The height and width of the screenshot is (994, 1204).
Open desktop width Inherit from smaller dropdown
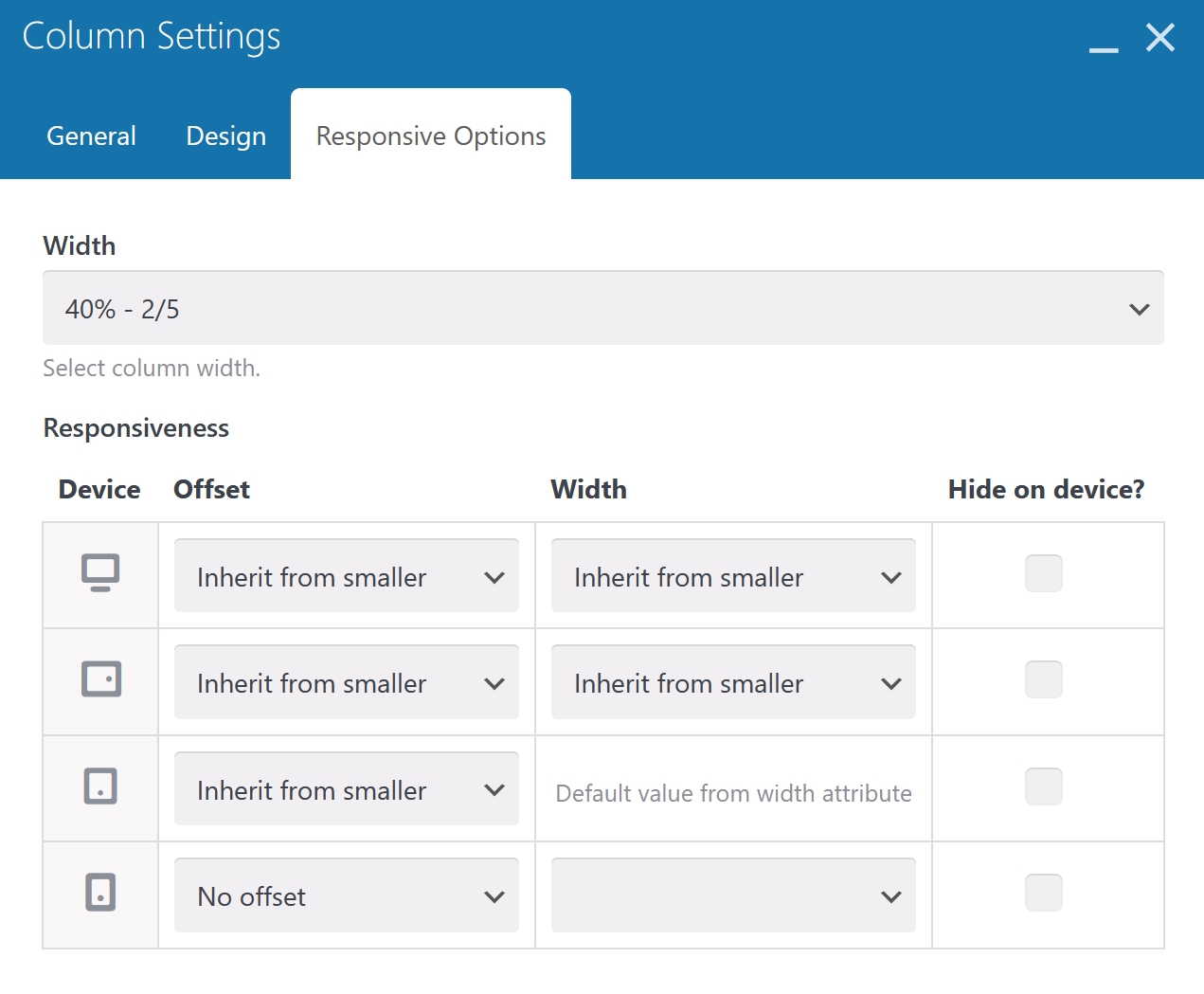733,576
